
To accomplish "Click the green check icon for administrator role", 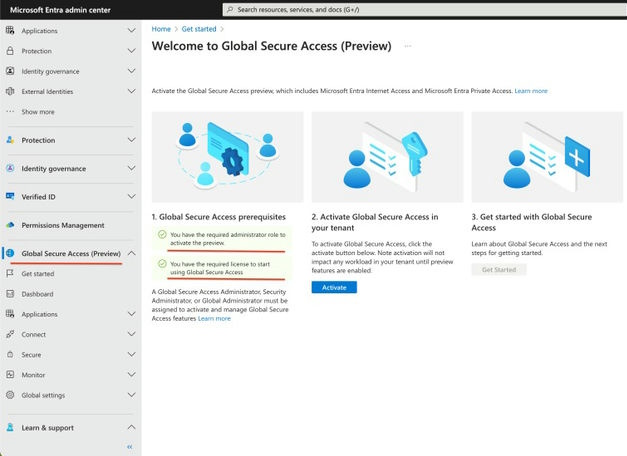I will click(162, 234).
